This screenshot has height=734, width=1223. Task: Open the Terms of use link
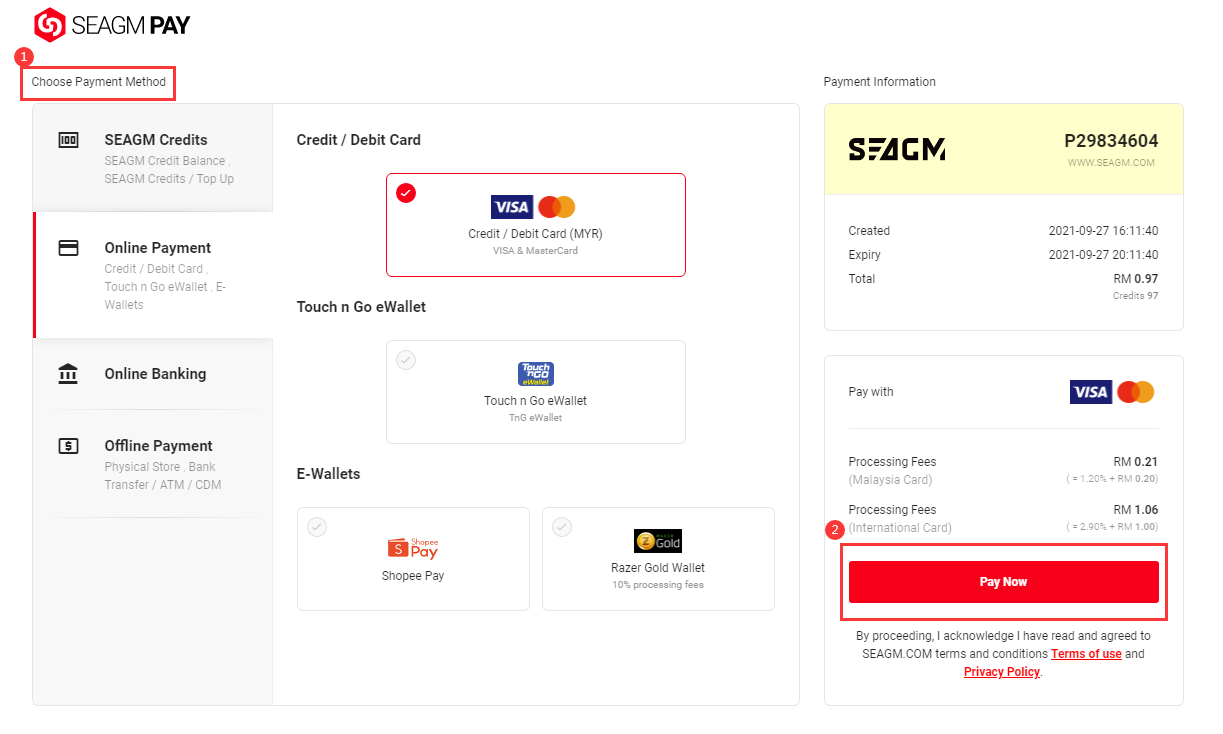(1086, 654)
